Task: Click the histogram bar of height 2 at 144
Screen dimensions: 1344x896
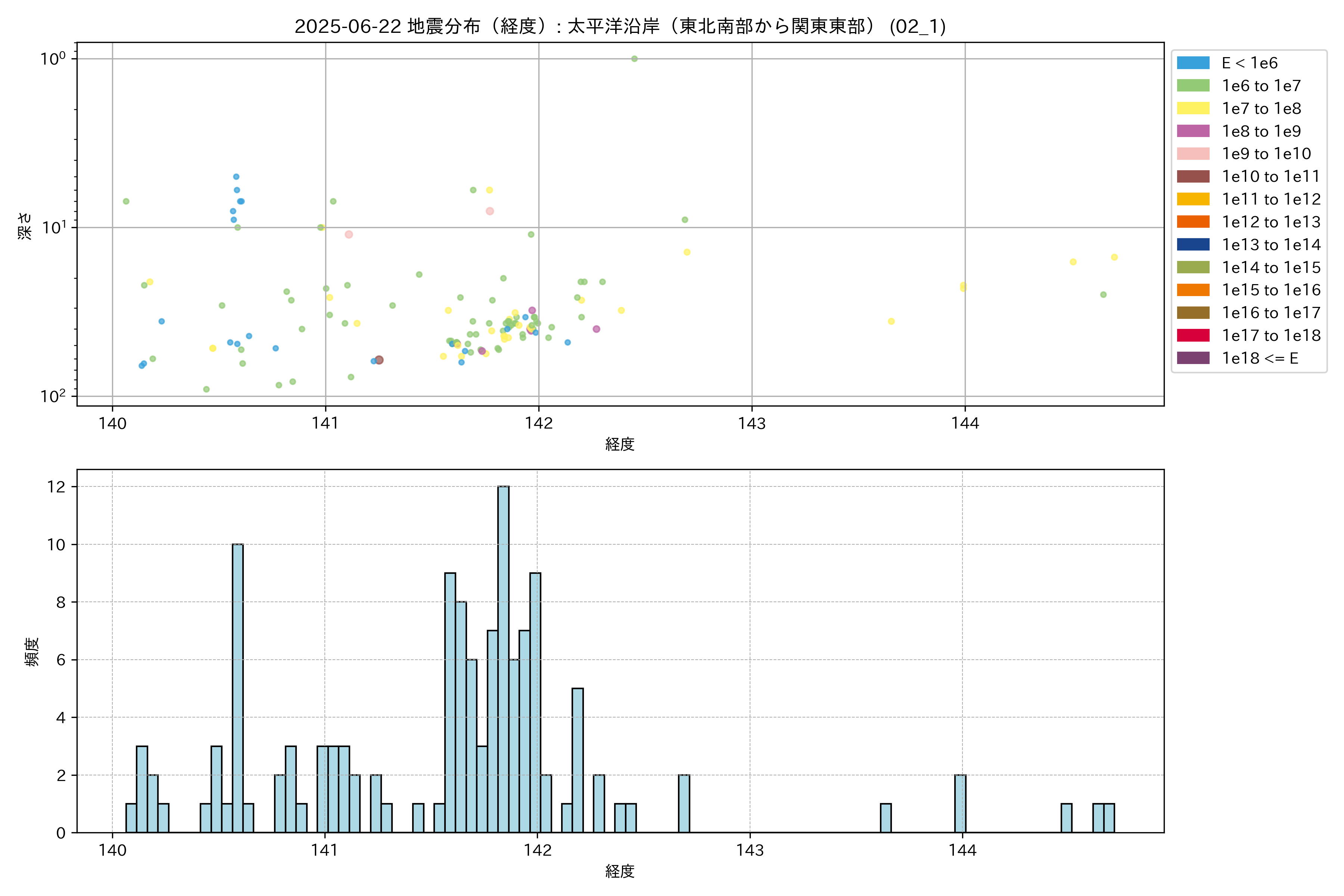Action: point(960,803)
